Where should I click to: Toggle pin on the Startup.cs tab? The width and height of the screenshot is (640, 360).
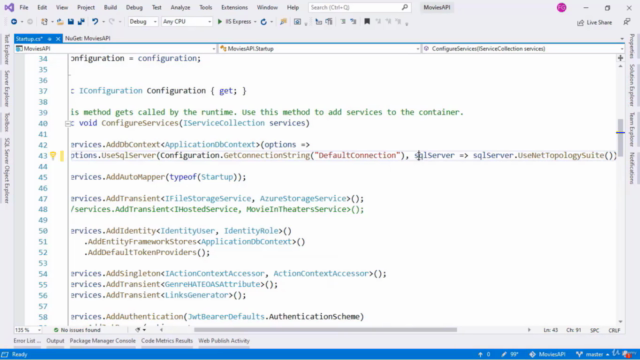pyautogui.click(x=49, y=39)
